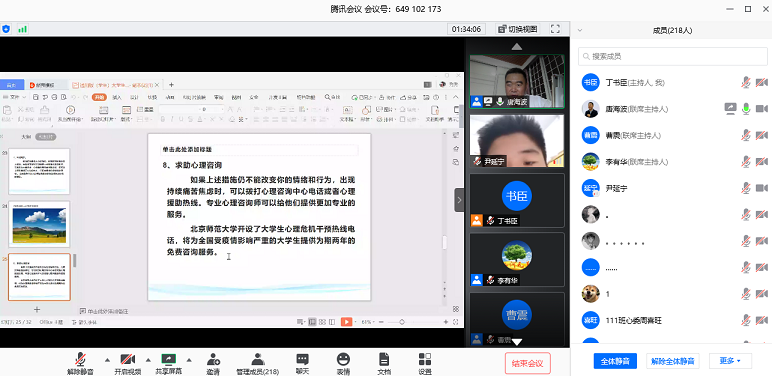Mute 康海波's green microphone in member list
Image resolution: width=772 pixels, height=376 pixels.
(746, 109)
